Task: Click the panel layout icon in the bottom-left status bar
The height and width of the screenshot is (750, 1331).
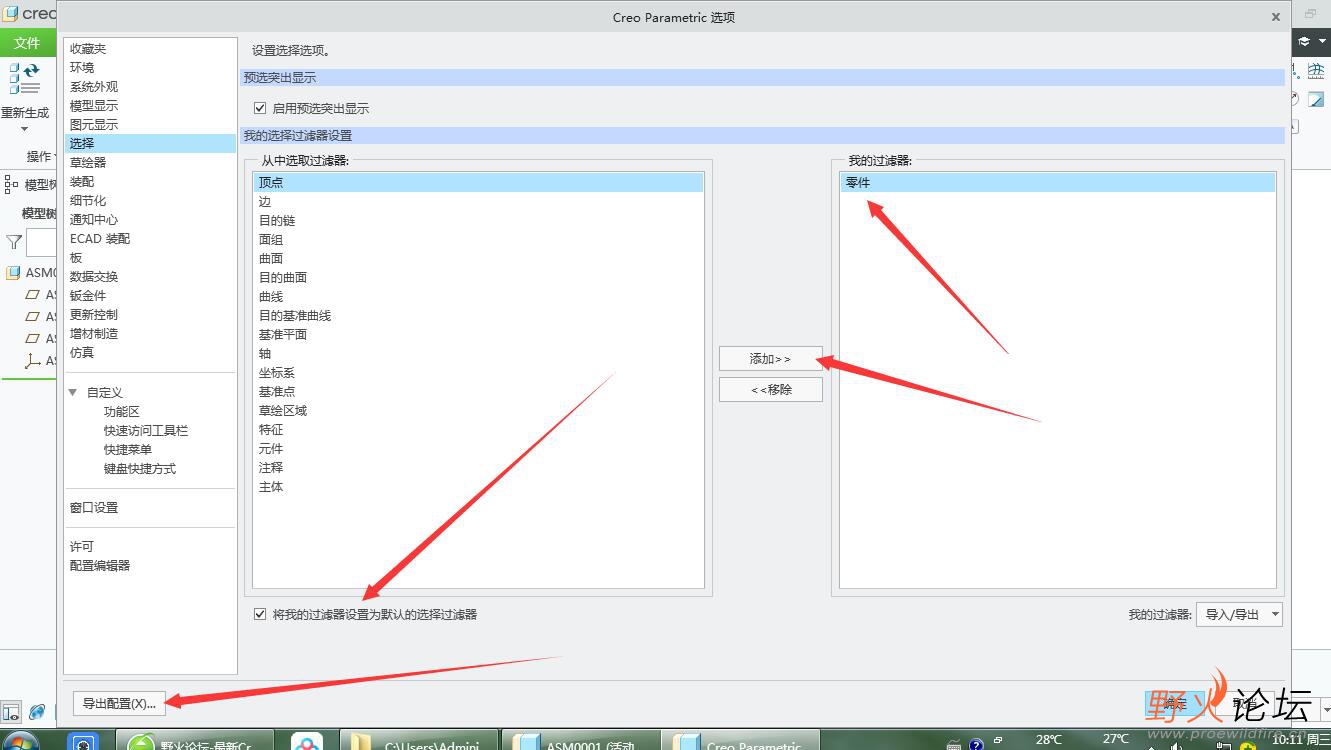Action: coord(11,712)
